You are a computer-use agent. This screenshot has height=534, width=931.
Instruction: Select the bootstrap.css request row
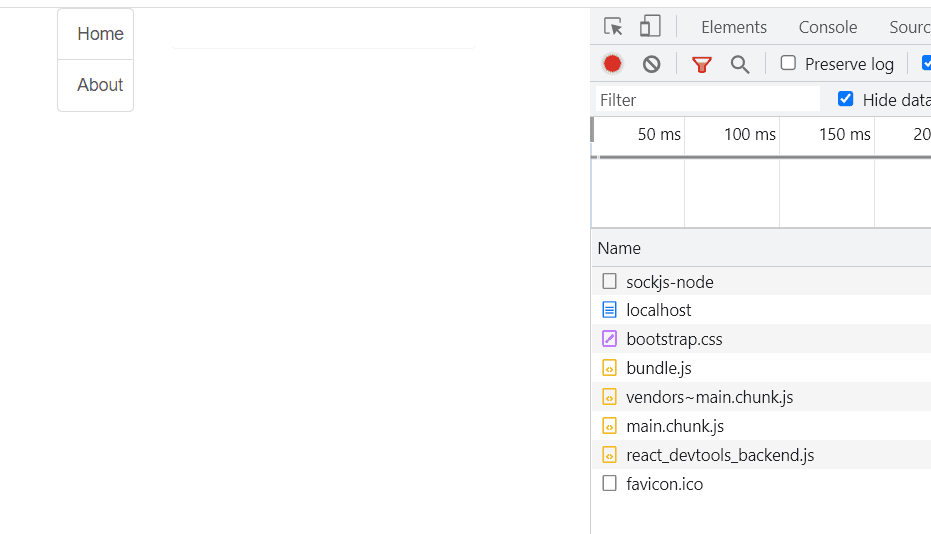pos(761,339)
